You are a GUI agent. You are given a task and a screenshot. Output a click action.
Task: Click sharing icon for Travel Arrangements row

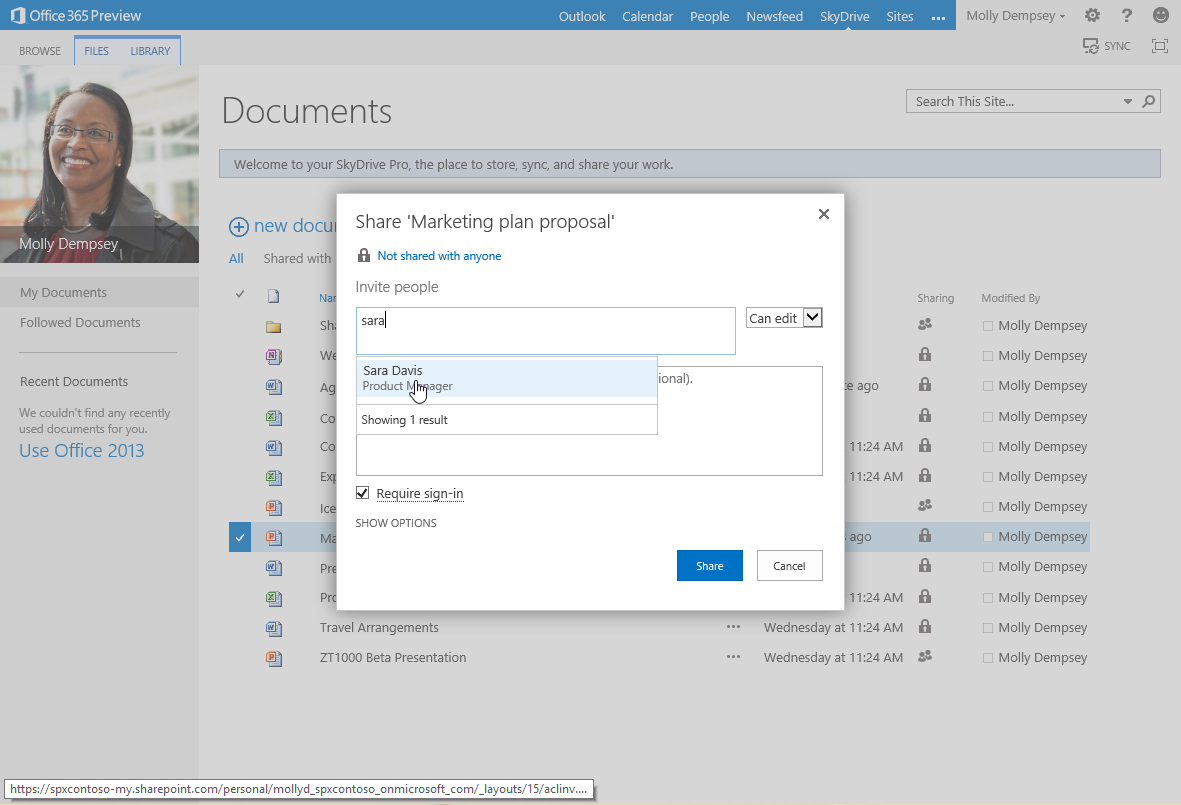[x=925, y=627]
